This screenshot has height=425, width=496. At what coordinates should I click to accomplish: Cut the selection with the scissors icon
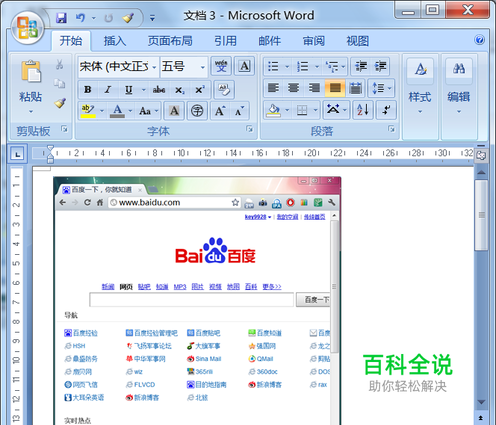pyautogui.click(x=60, y=64)
